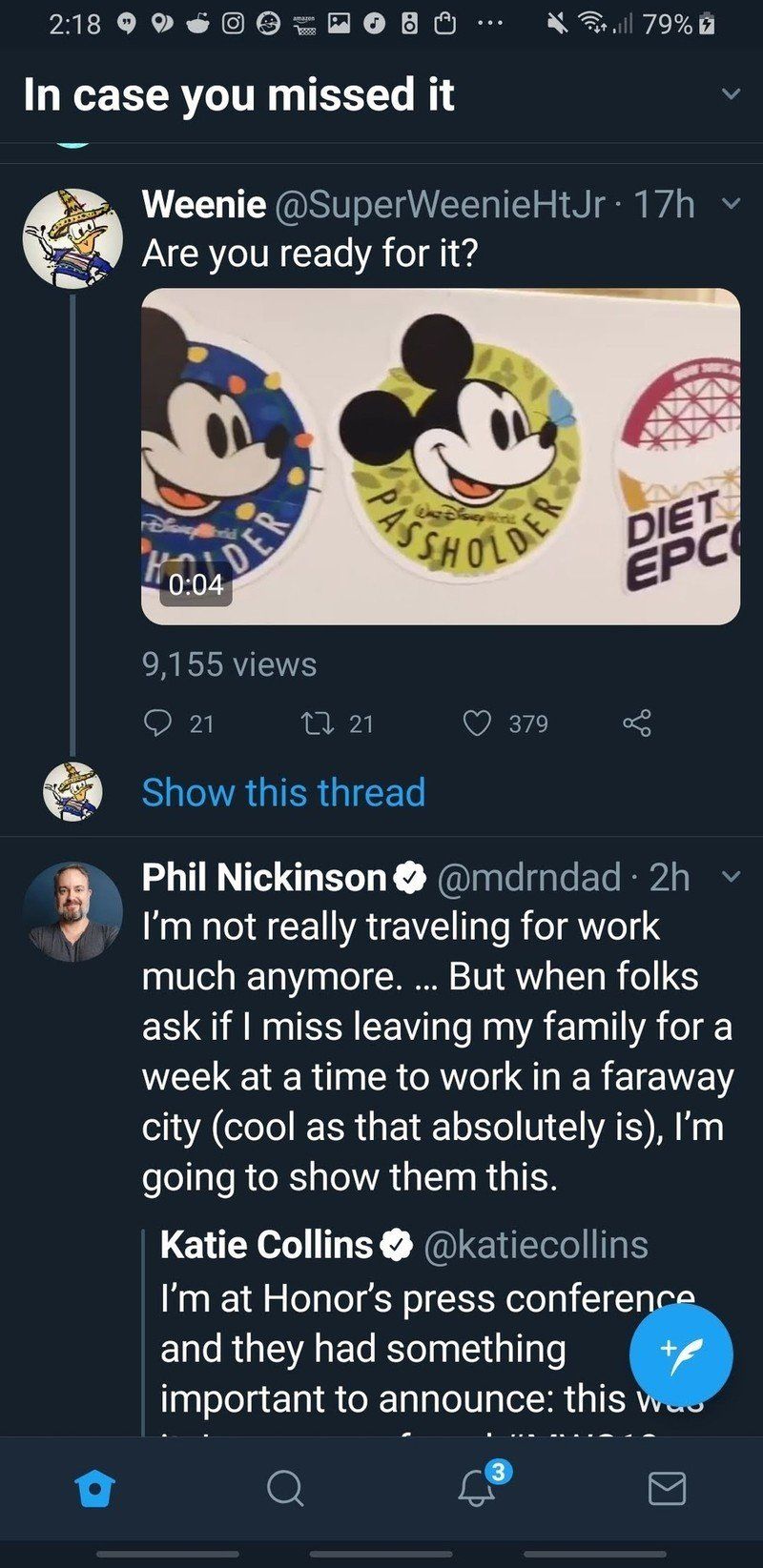Share Weenie's tweet
The height and width of the screenshot is (1568, 763).
click(637, 723)
